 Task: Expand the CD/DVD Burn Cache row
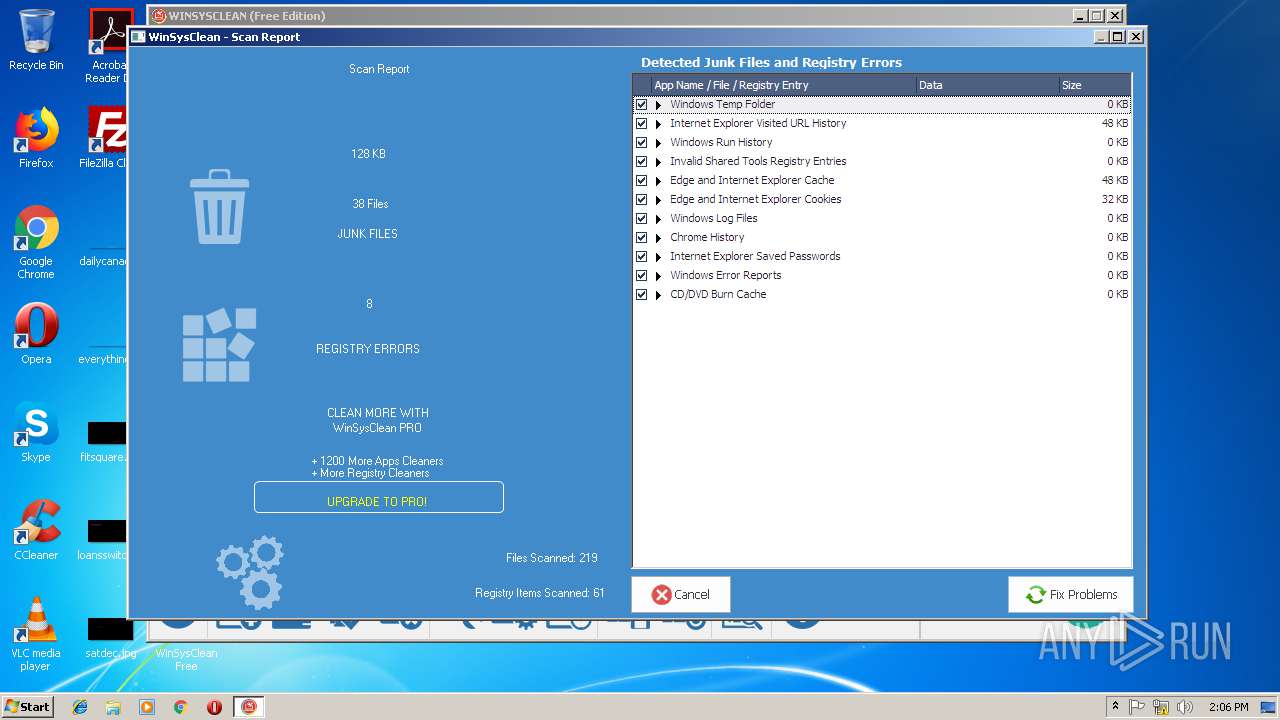point(658,295)
